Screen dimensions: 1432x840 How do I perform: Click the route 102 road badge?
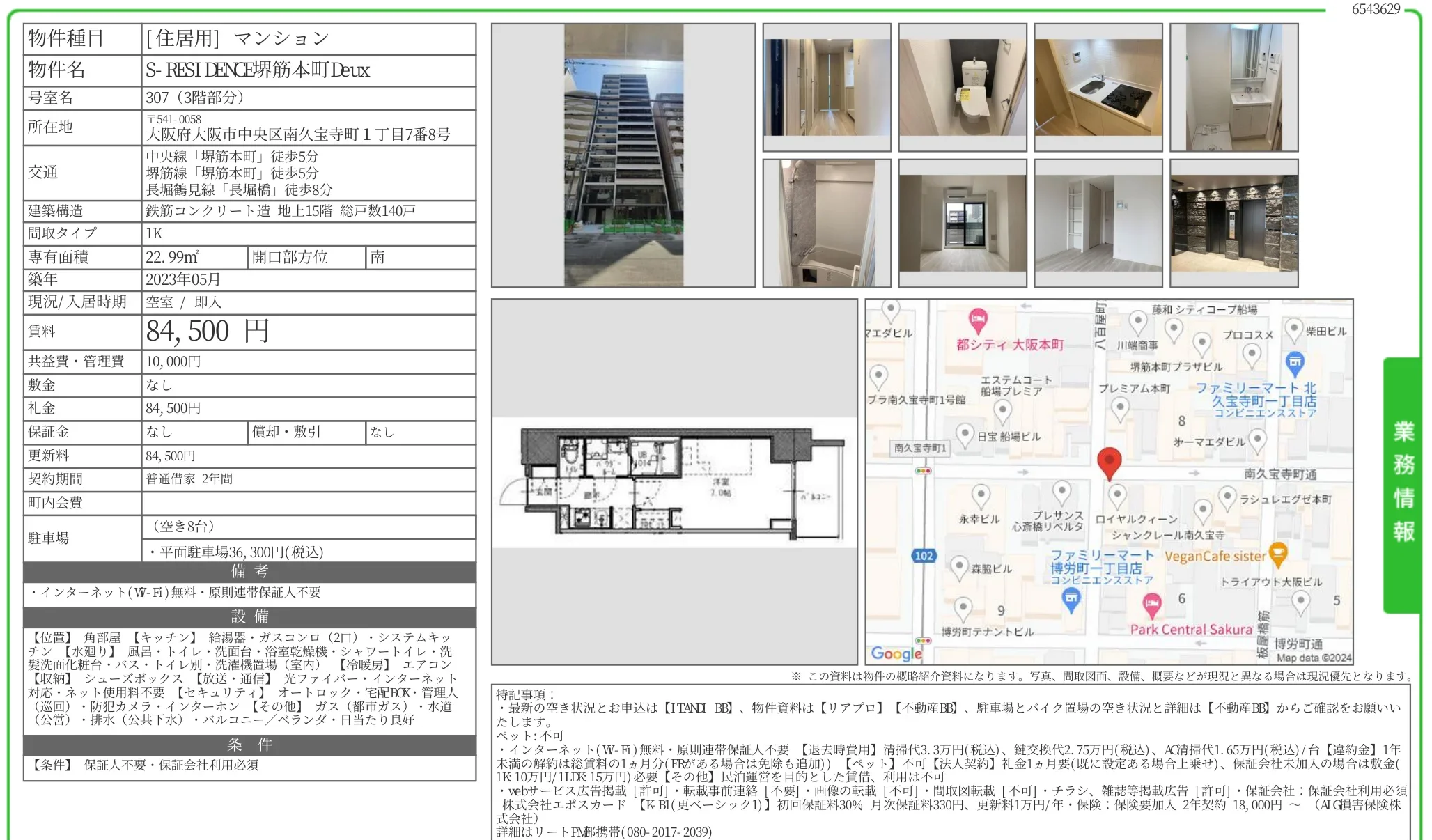[x=924, y=556]
